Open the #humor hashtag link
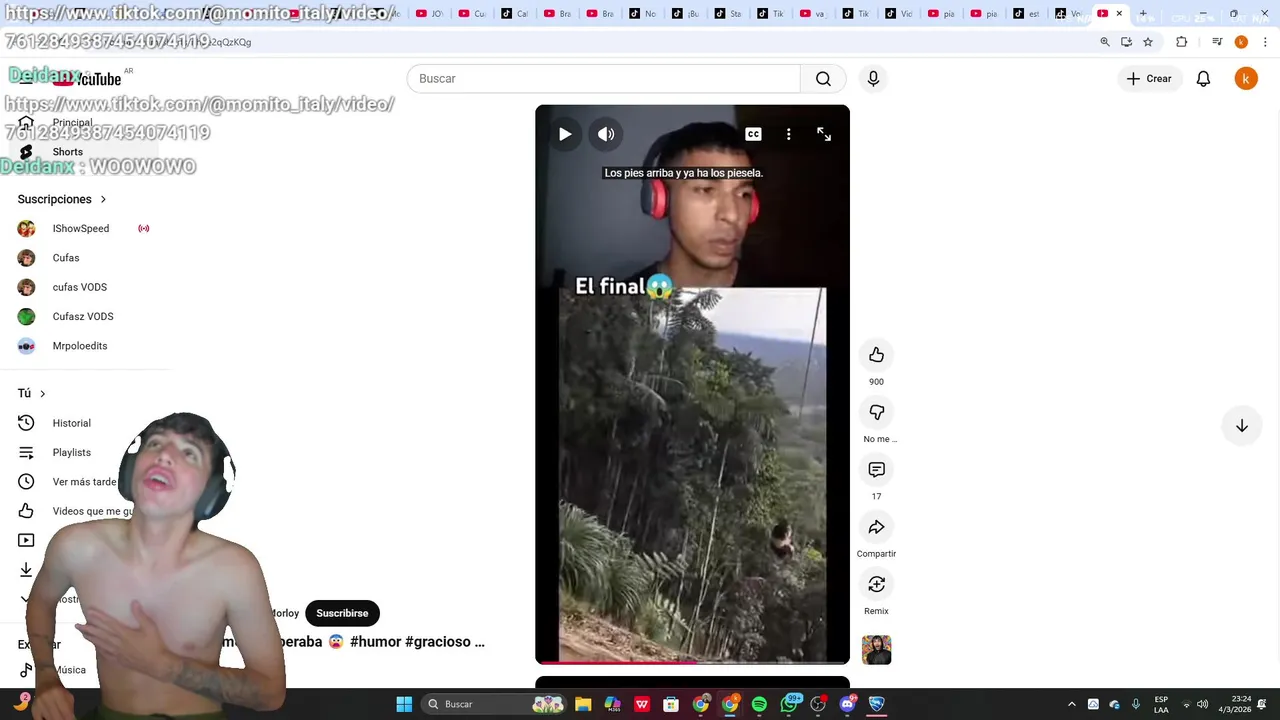The height and width of the screenshot is (720, 1280). [x=375, y=642]
